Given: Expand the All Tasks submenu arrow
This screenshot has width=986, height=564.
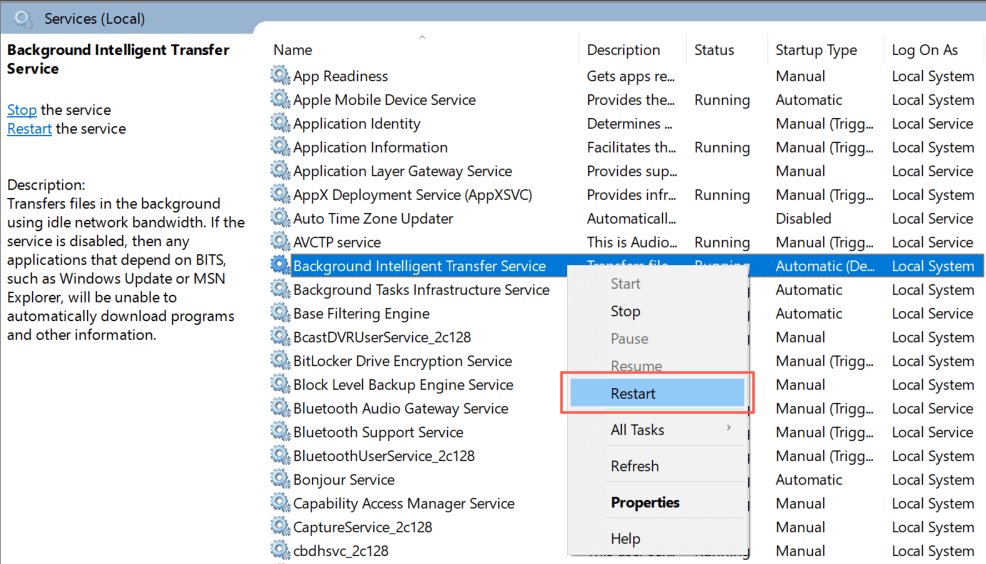Looking at the screenshot, I should click(729, 429).
